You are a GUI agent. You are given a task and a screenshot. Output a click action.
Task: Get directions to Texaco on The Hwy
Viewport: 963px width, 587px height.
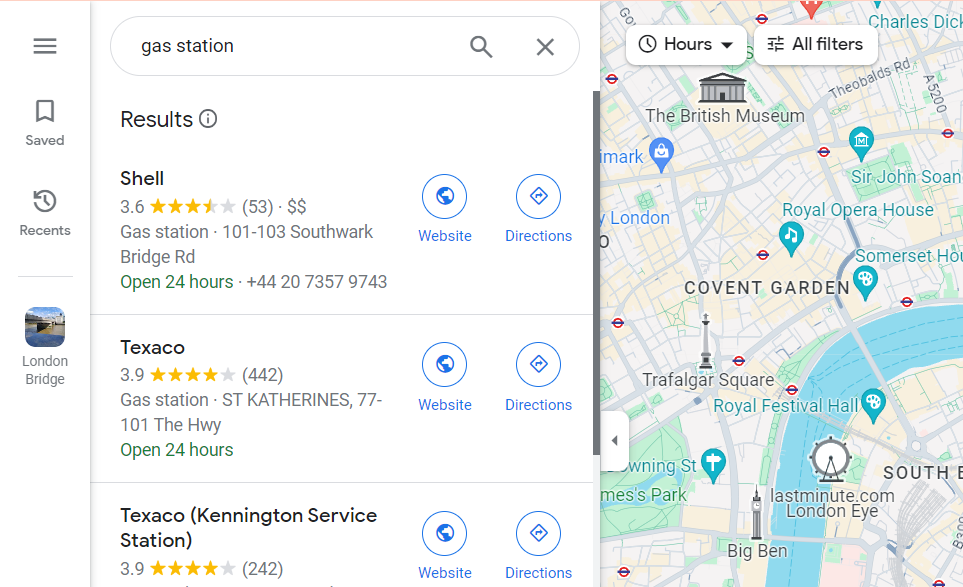coord(539,365)
